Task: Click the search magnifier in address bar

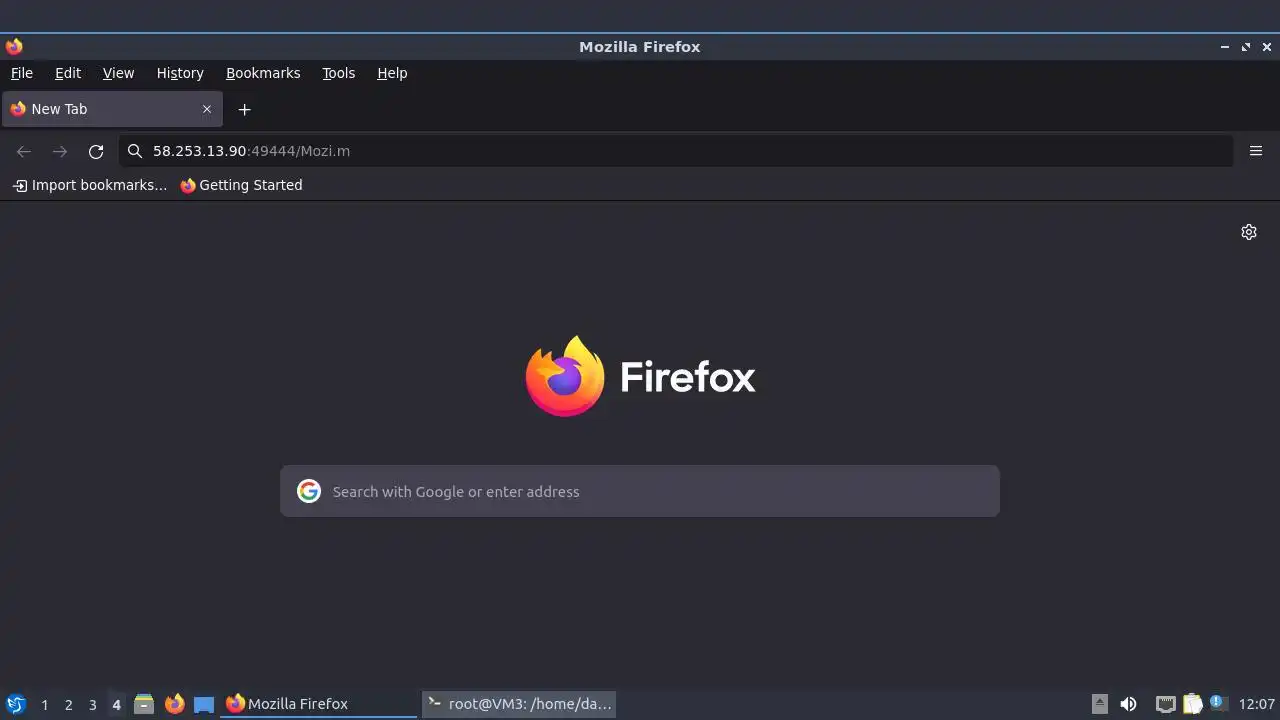Action: pyautogui.click(x=135, y=151)
